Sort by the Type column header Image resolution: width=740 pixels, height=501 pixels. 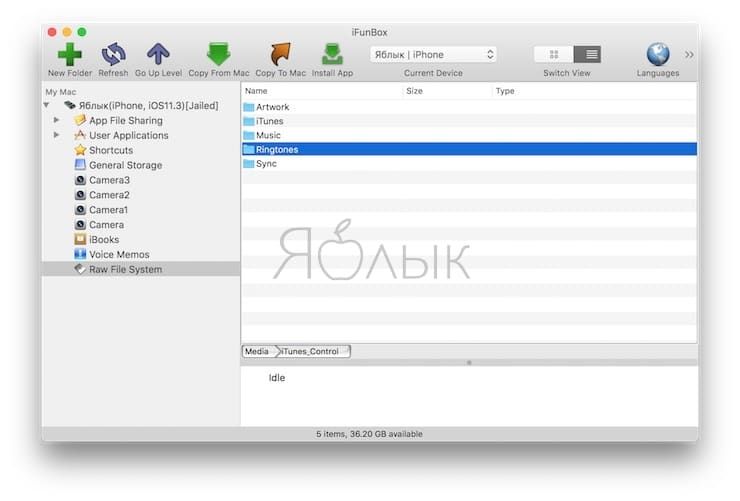[505, 91]
